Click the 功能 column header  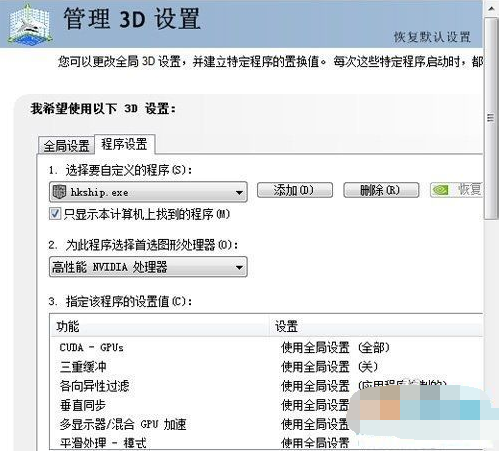click(159, 326)
